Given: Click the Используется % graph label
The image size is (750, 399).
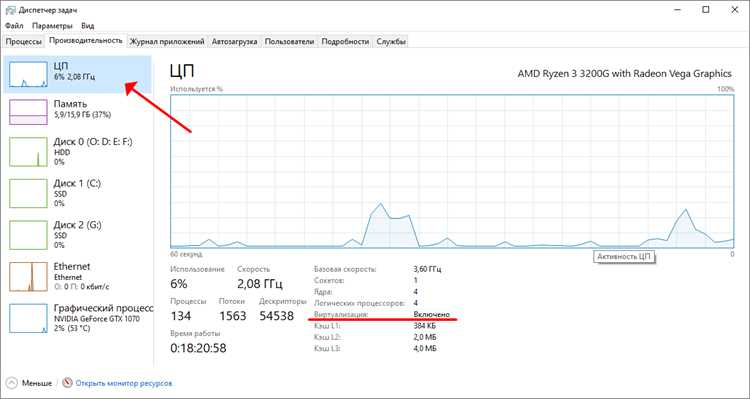Looking at the screenshot, I should 197,89.
